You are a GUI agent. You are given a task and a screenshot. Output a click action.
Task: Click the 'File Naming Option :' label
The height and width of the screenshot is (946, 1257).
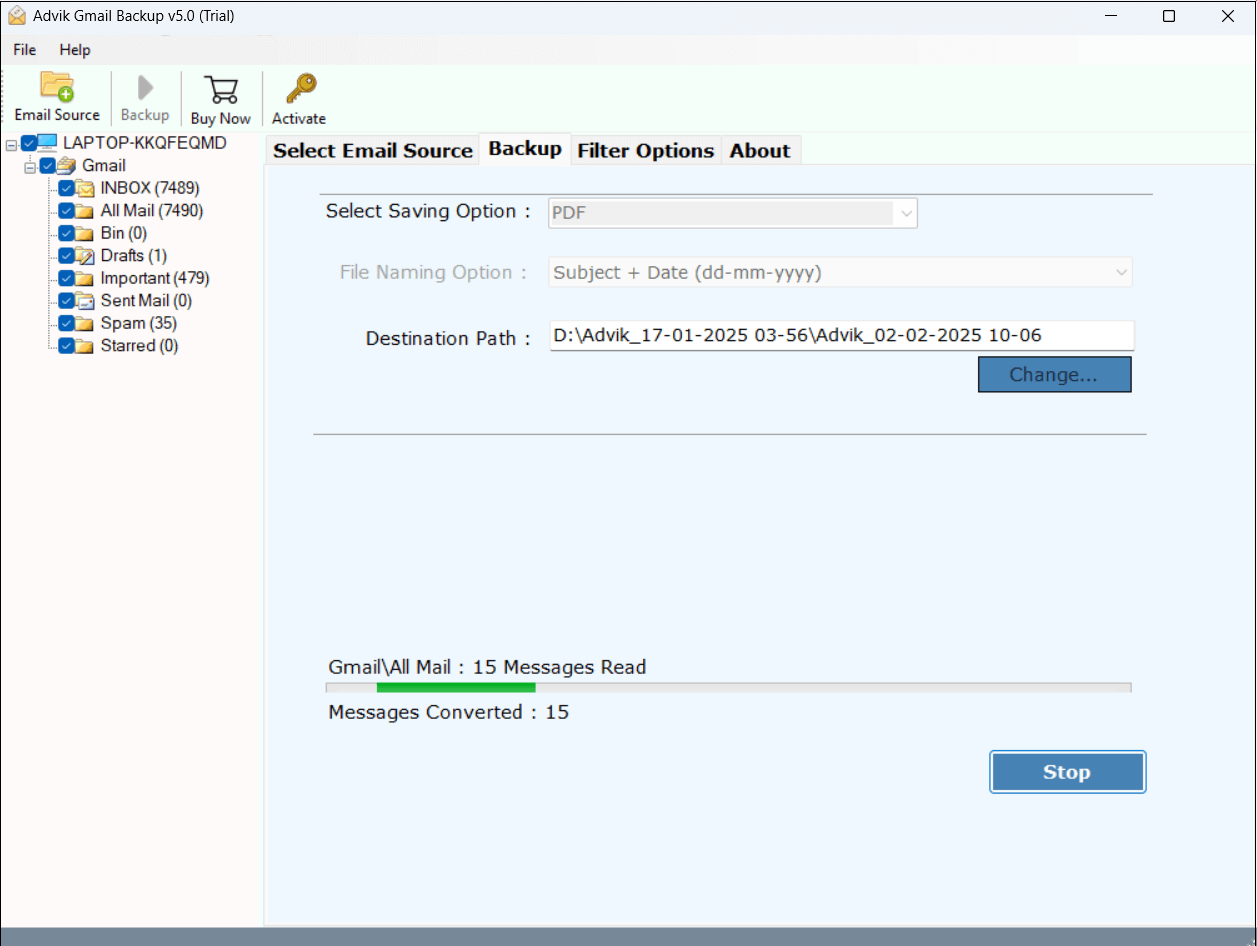coord(433,272)
